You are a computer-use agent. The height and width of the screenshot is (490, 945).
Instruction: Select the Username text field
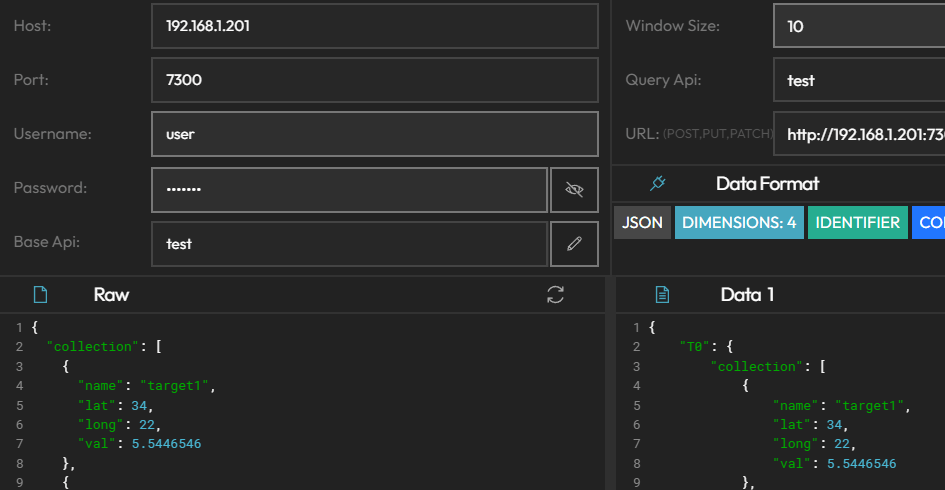[x=374, y=134]
